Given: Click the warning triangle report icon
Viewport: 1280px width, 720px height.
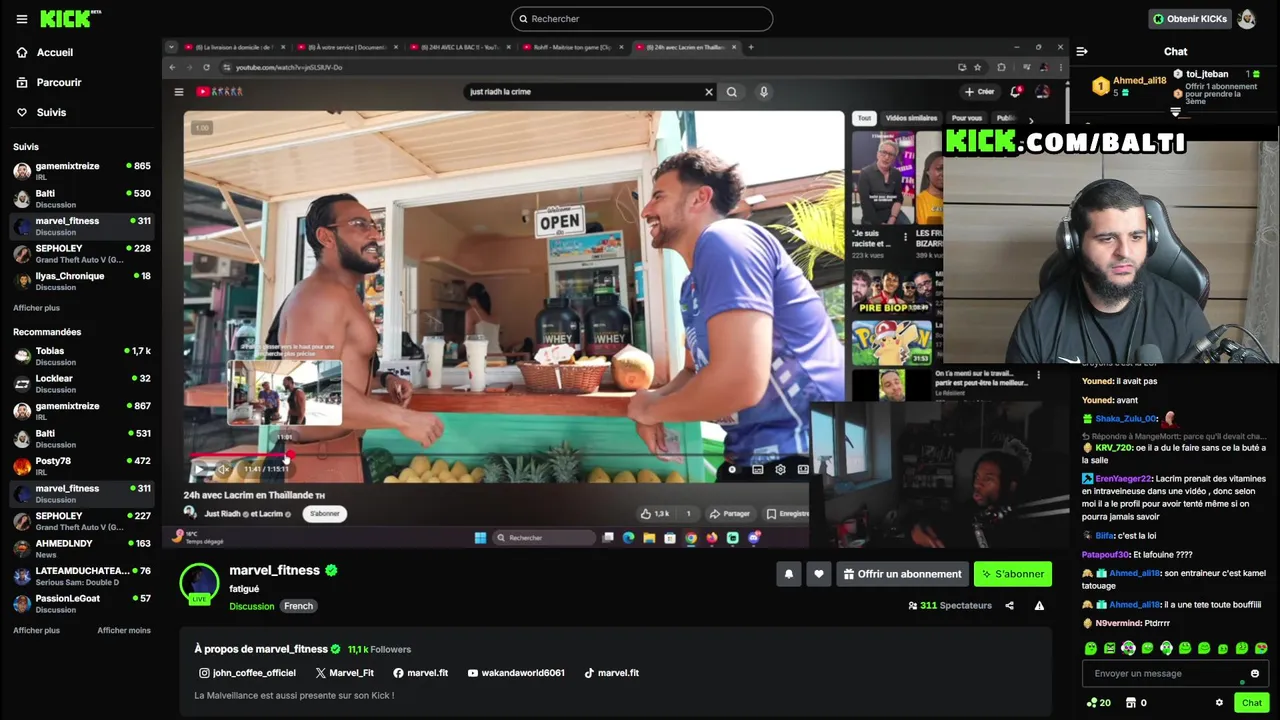Looking at the screenshot, I should 1039,606.
